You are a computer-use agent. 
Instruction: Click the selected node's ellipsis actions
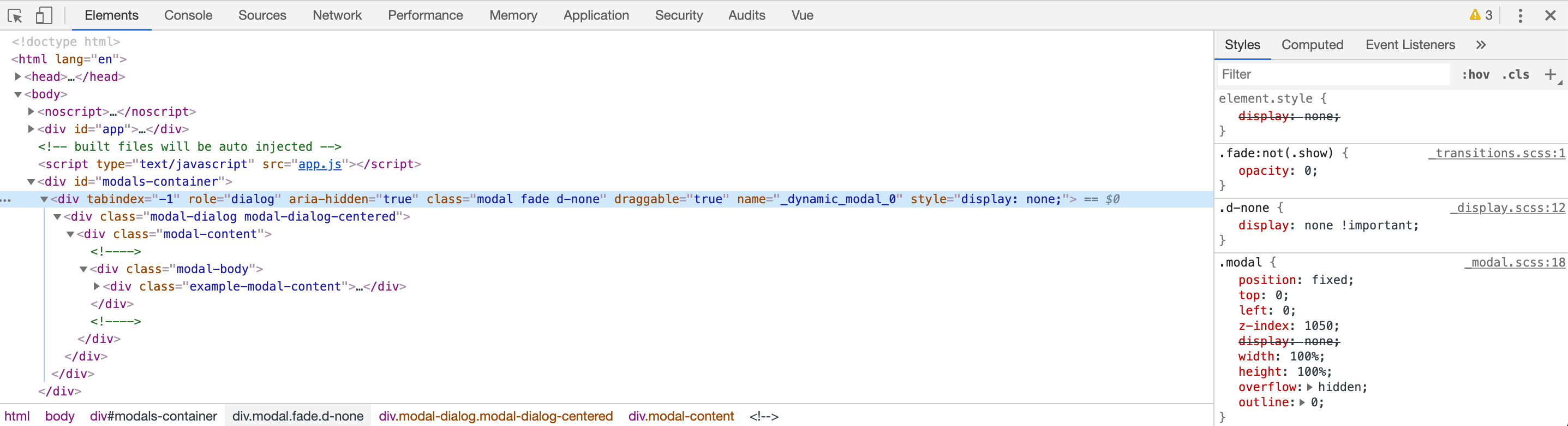[6, 200]
